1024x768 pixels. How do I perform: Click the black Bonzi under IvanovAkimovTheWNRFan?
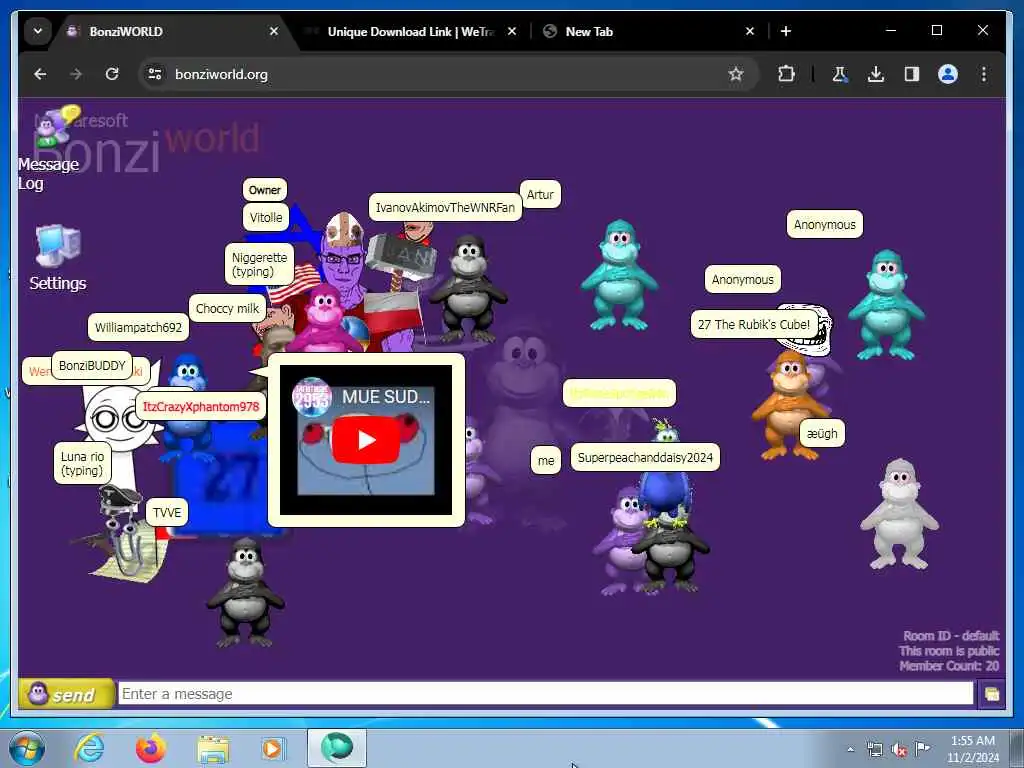[x=468, y=289]
